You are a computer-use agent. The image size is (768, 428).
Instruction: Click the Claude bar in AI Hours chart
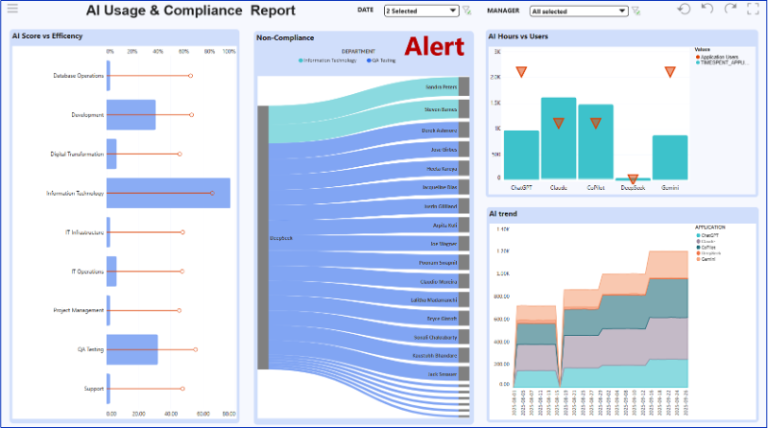pos(558,138)
